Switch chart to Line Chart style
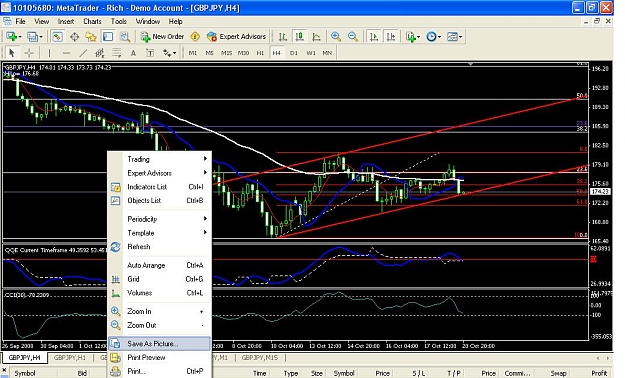Screen dimensions: 625x378 coord(316,37)
